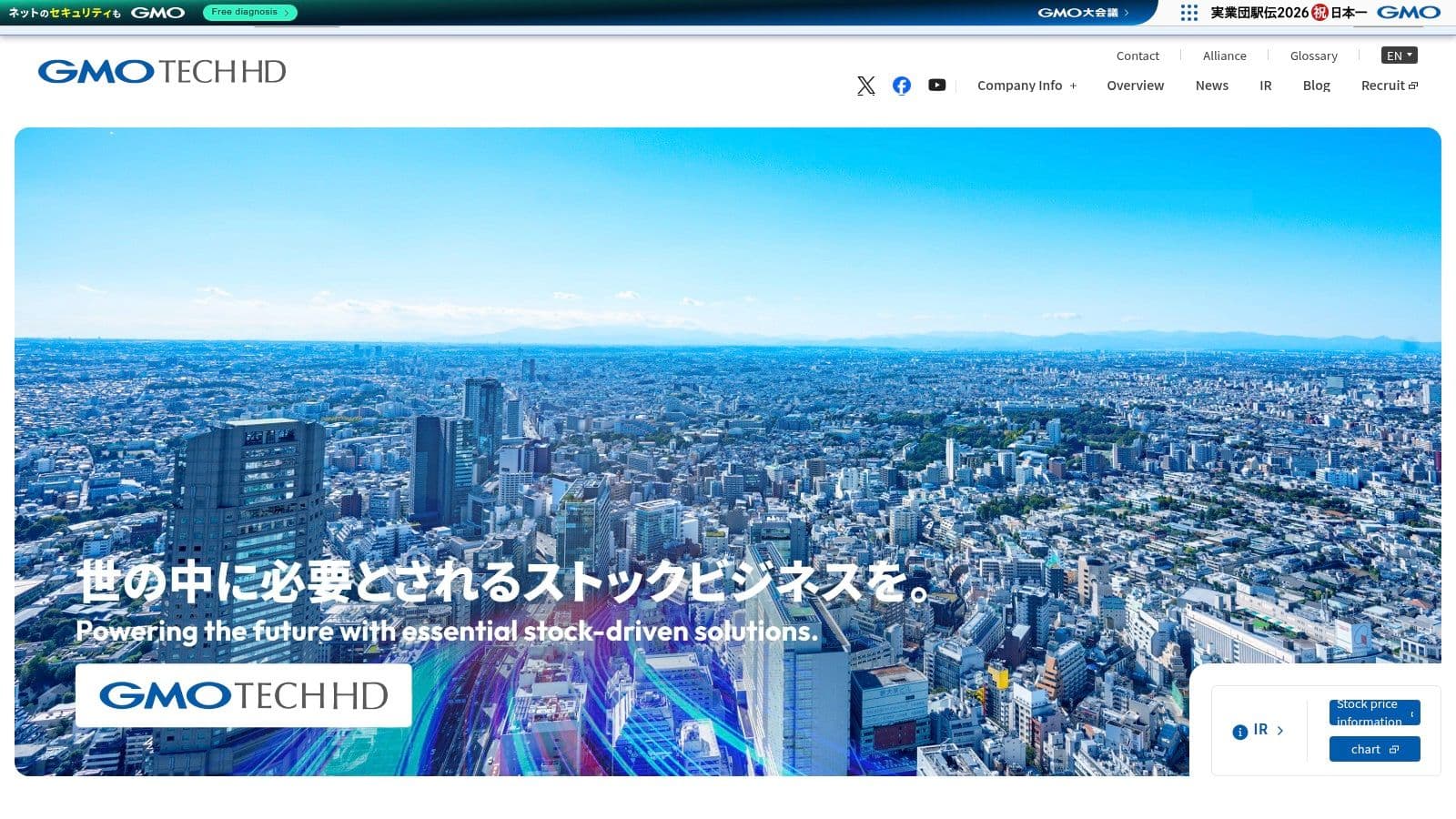Image resolution: width=1456 pixels, height=819 pixels.
Task: Open the GMO大会議 banner link
Action: [1083, 13]
